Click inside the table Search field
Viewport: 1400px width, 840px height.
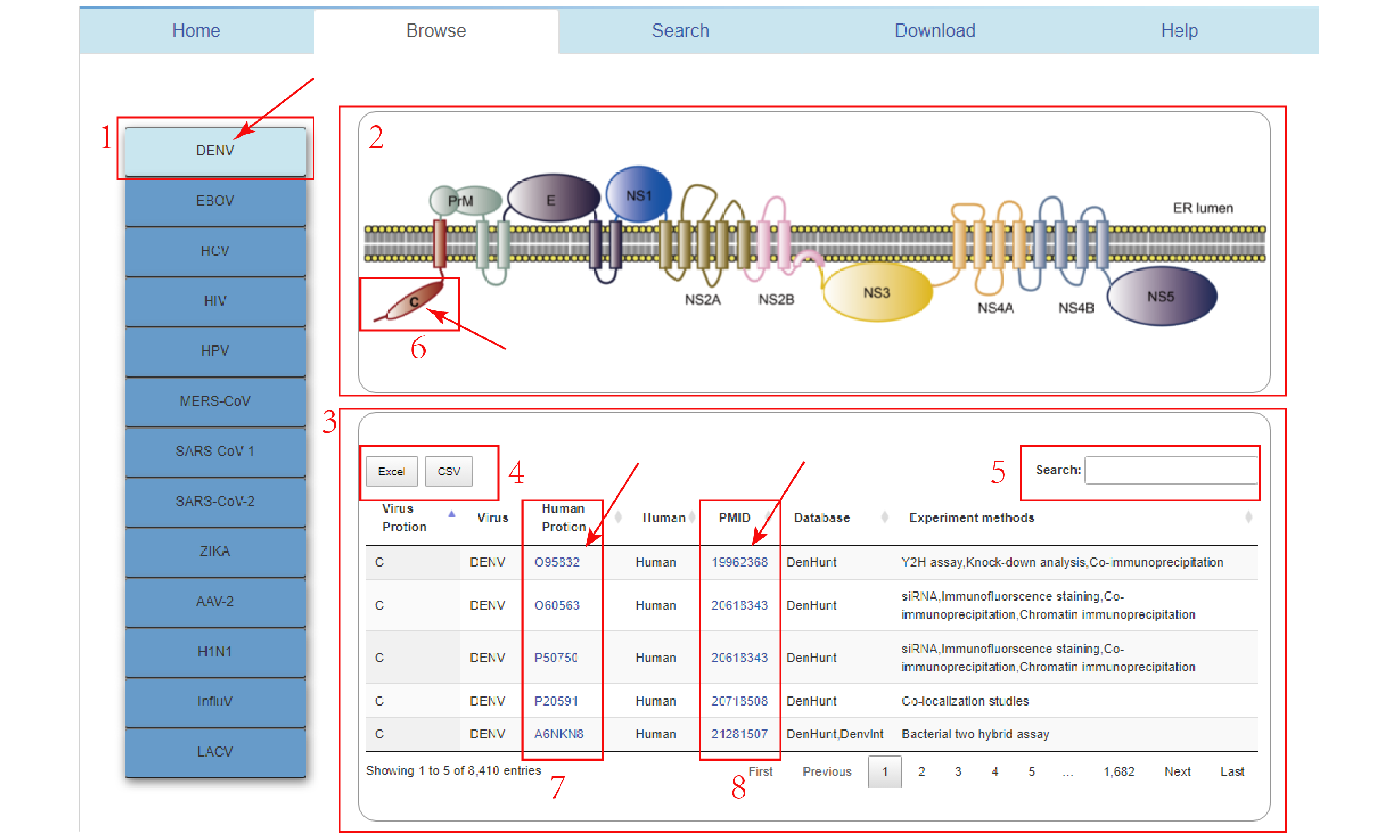(x=1170, y=470)
